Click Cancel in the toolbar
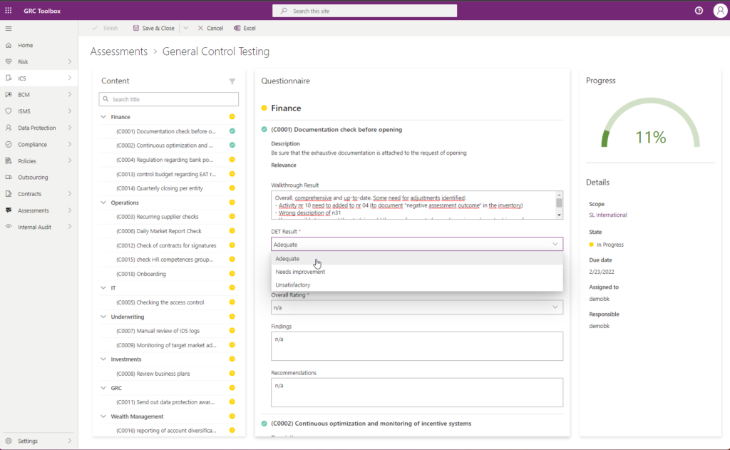Image resolution: width=730 pixels, height=450 pixels. (210, 28)
